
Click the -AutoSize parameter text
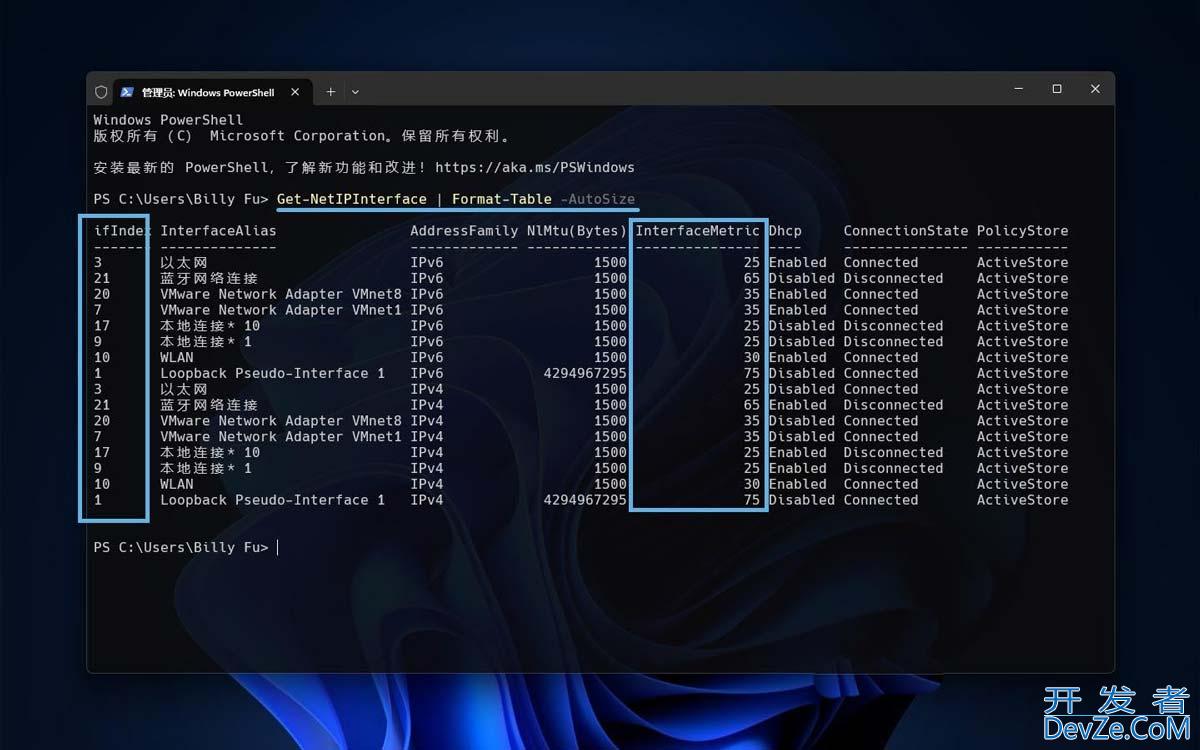(x=598, y=199)
